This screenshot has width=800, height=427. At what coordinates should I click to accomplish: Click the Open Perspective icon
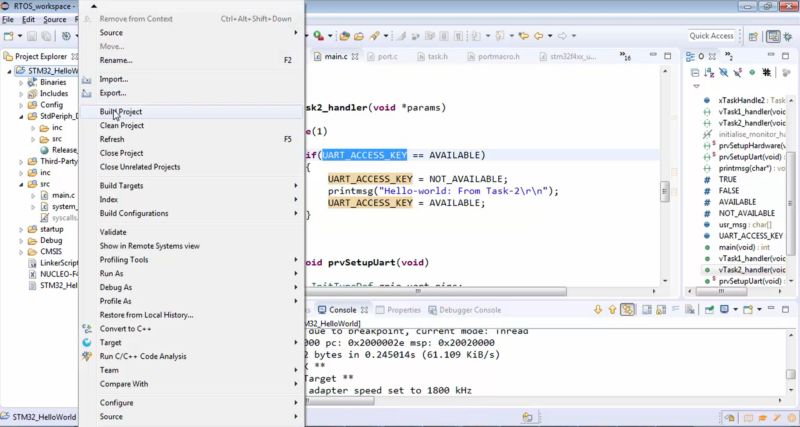[x=752, y=36]
